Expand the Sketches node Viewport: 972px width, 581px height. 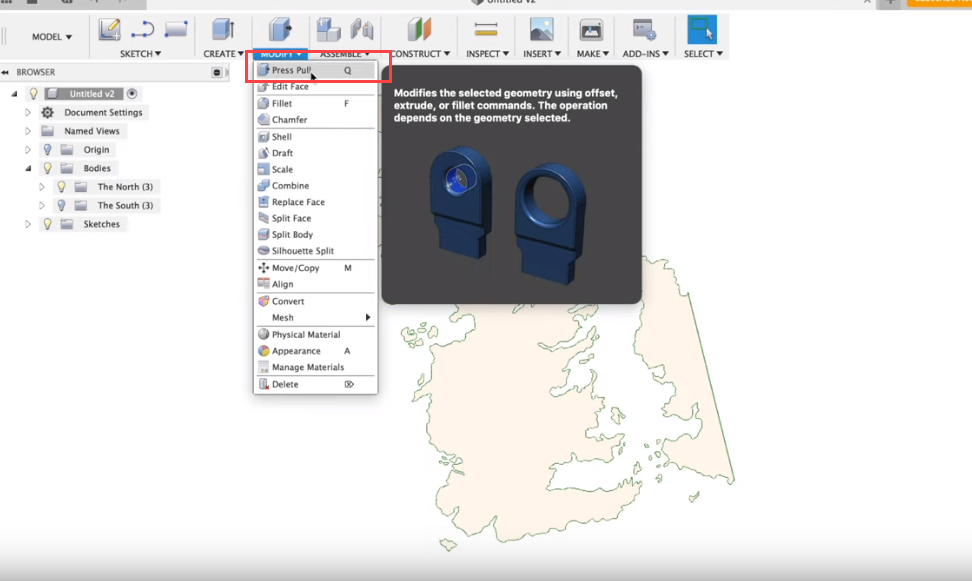tap(27, 224)
